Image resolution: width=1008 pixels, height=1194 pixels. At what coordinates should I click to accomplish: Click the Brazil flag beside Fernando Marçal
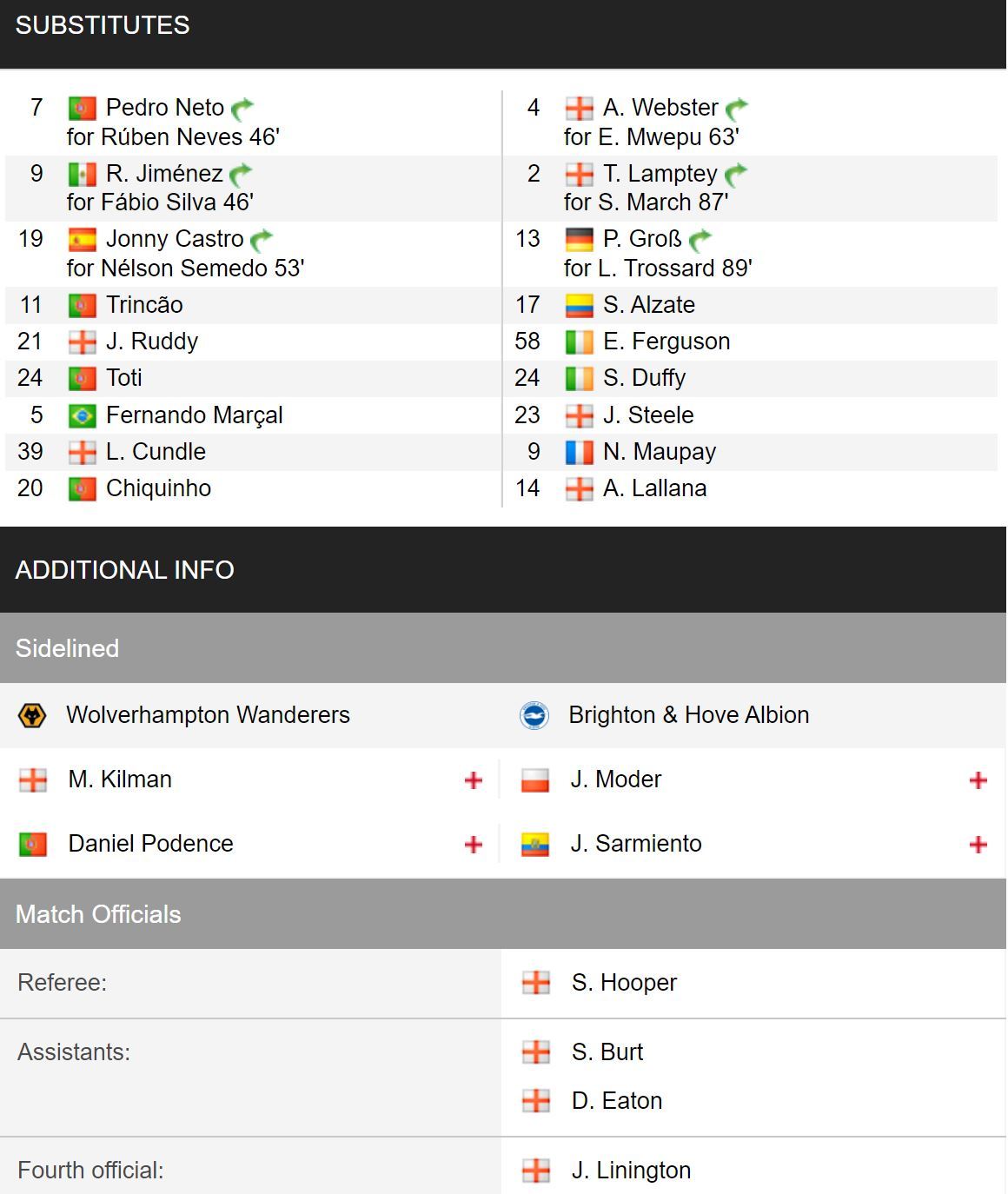point(82,416)
